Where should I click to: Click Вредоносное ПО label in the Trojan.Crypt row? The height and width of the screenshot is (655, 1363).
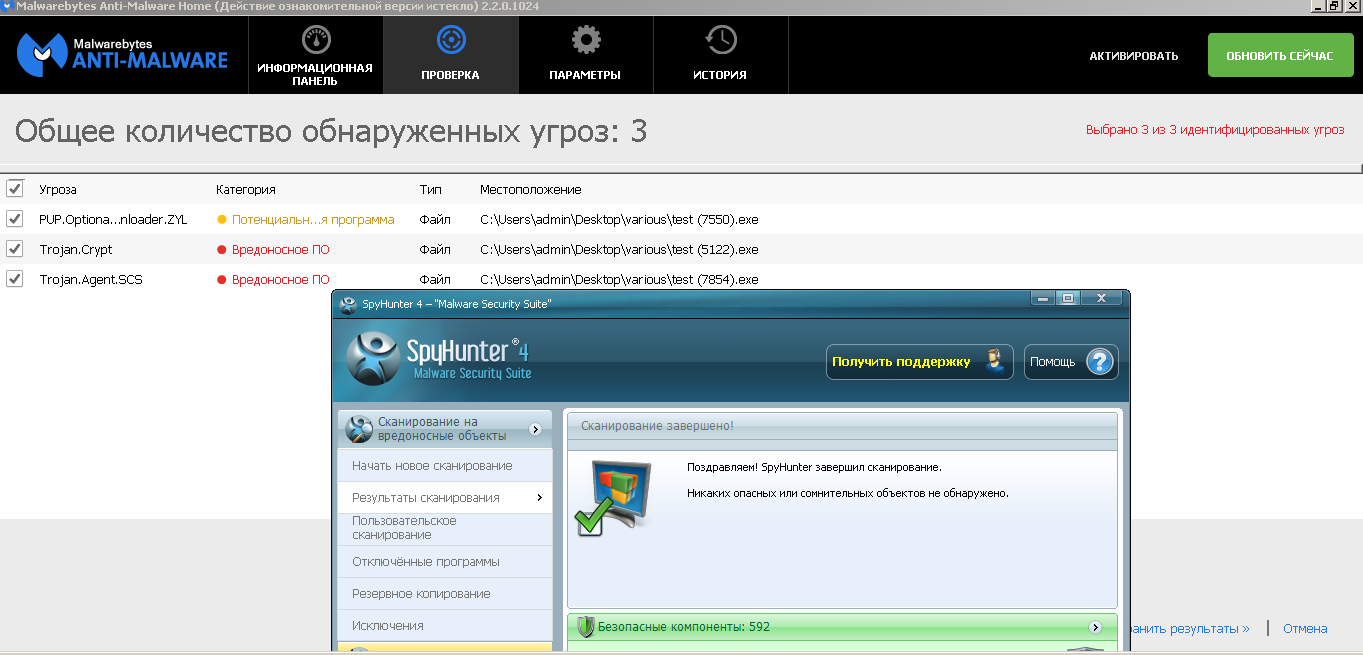(281, 249)
